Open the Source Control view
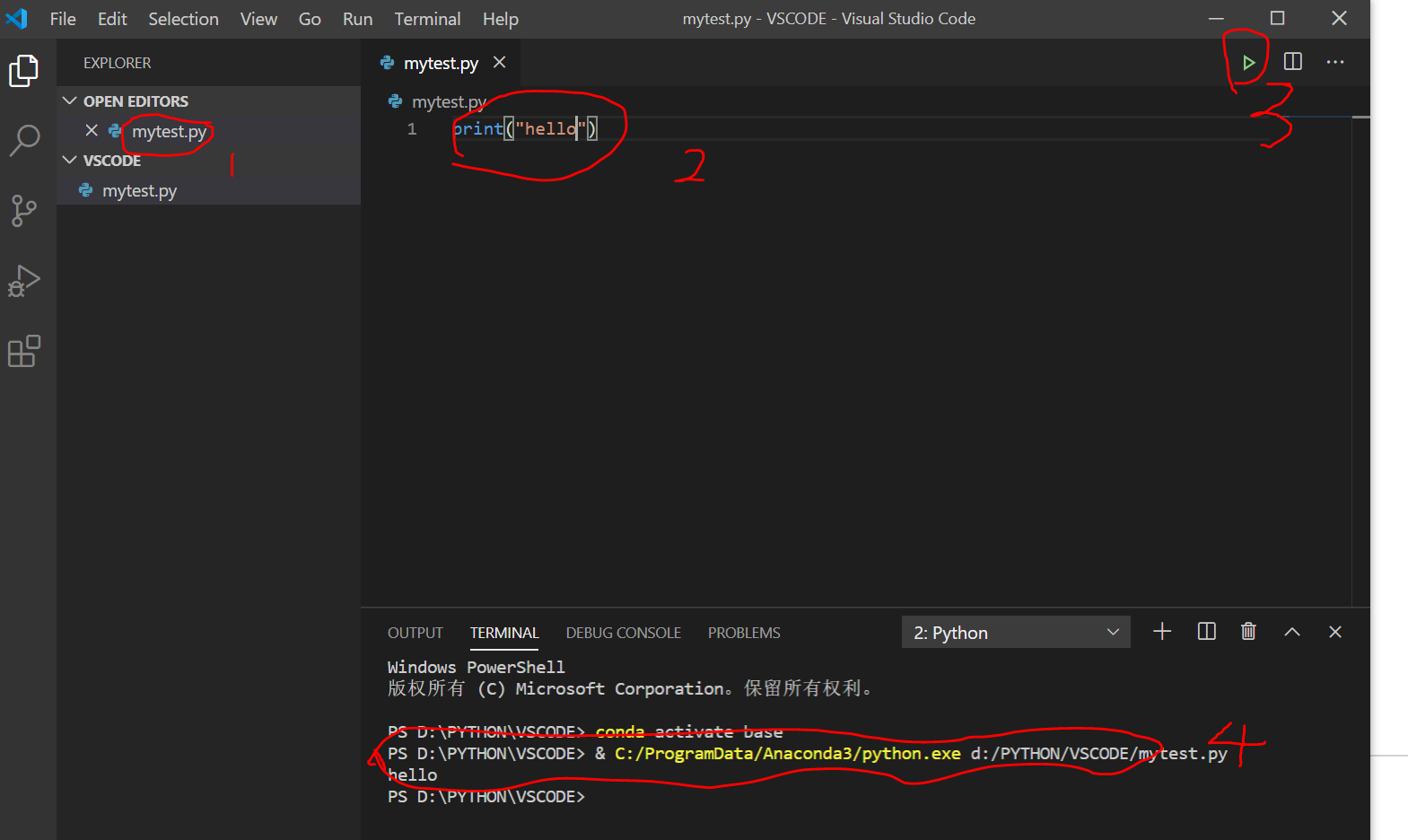 coord(24,211)
